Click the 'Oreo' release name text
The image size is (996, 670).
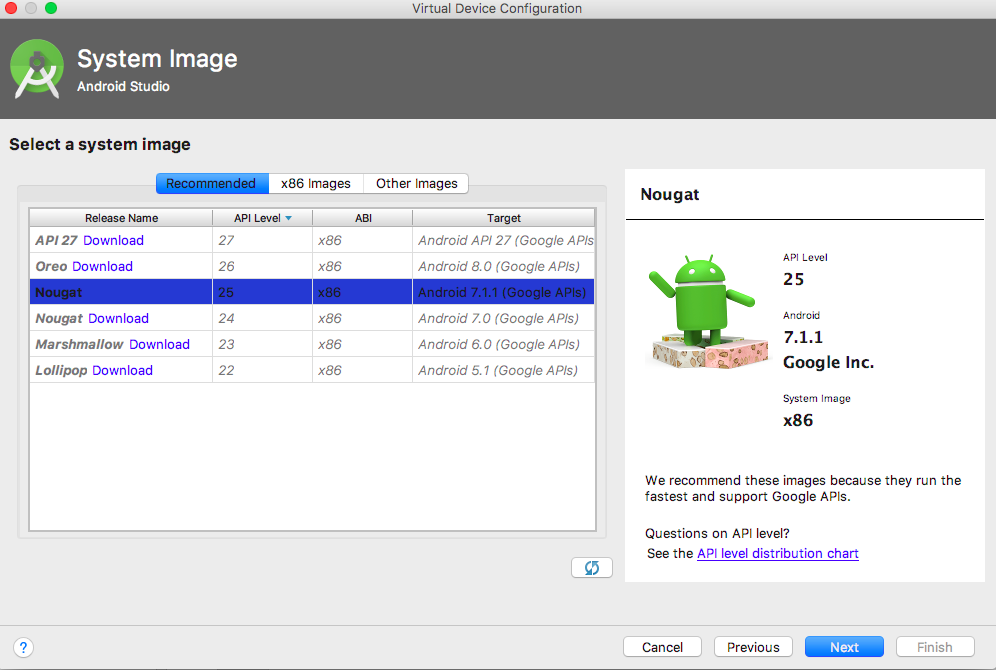coord(51,266)
